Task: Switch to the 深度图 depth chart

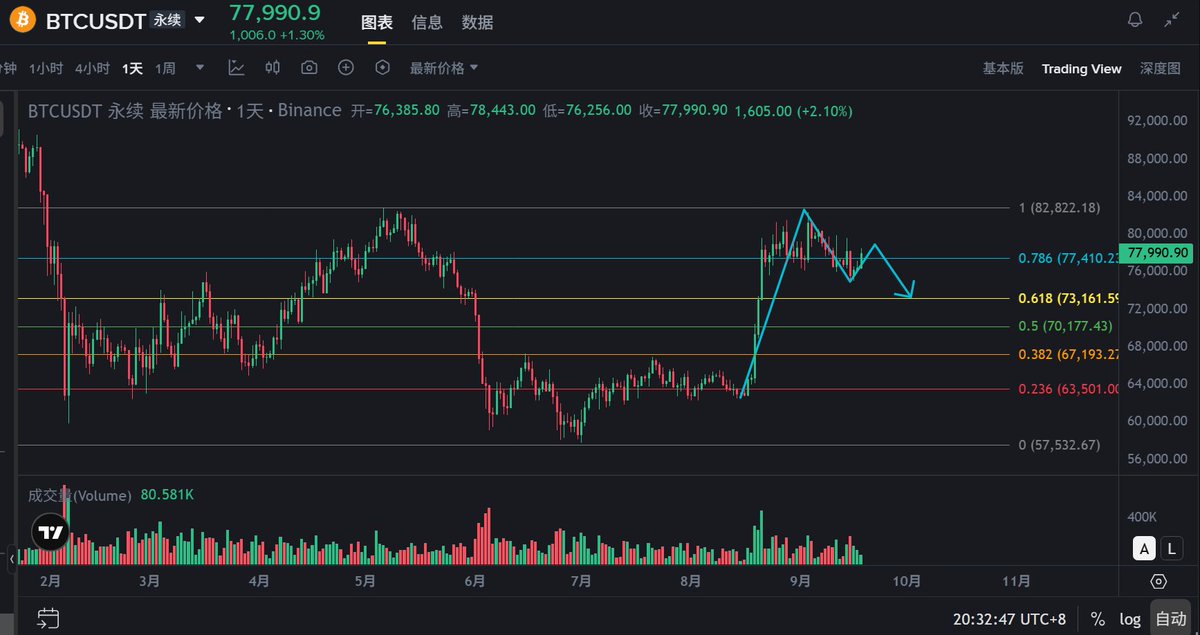Action: coord(1159,68)
